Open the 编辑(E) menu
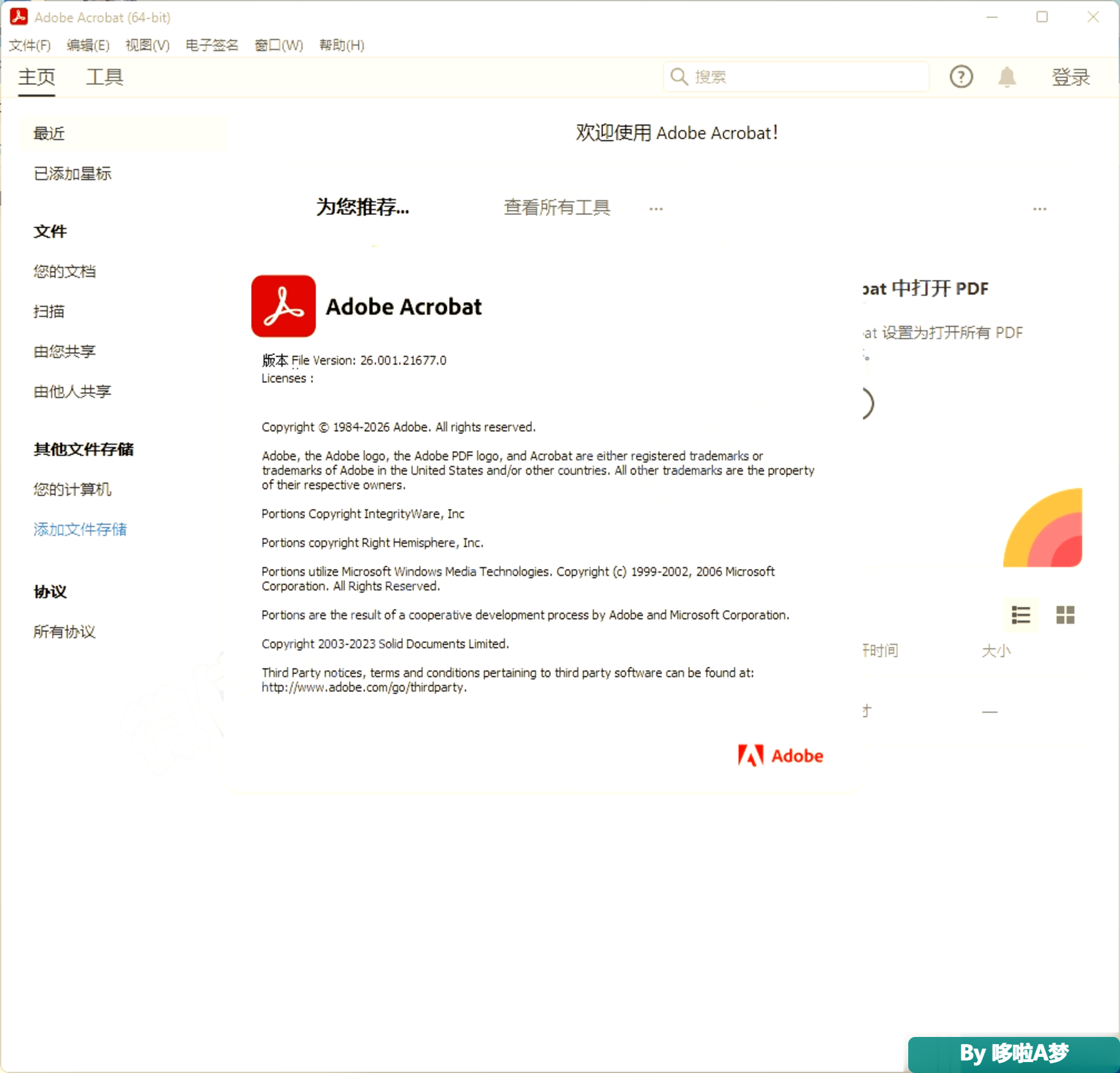Image resolution: width=1120 pixels, height=1073 pixels. point(88,45)
